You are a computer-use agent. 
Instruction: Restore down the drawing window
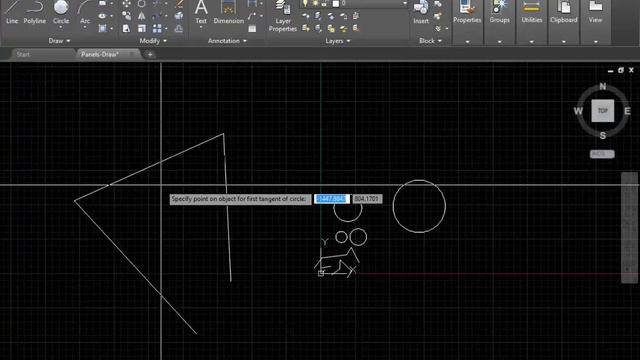tap(621, 70)
